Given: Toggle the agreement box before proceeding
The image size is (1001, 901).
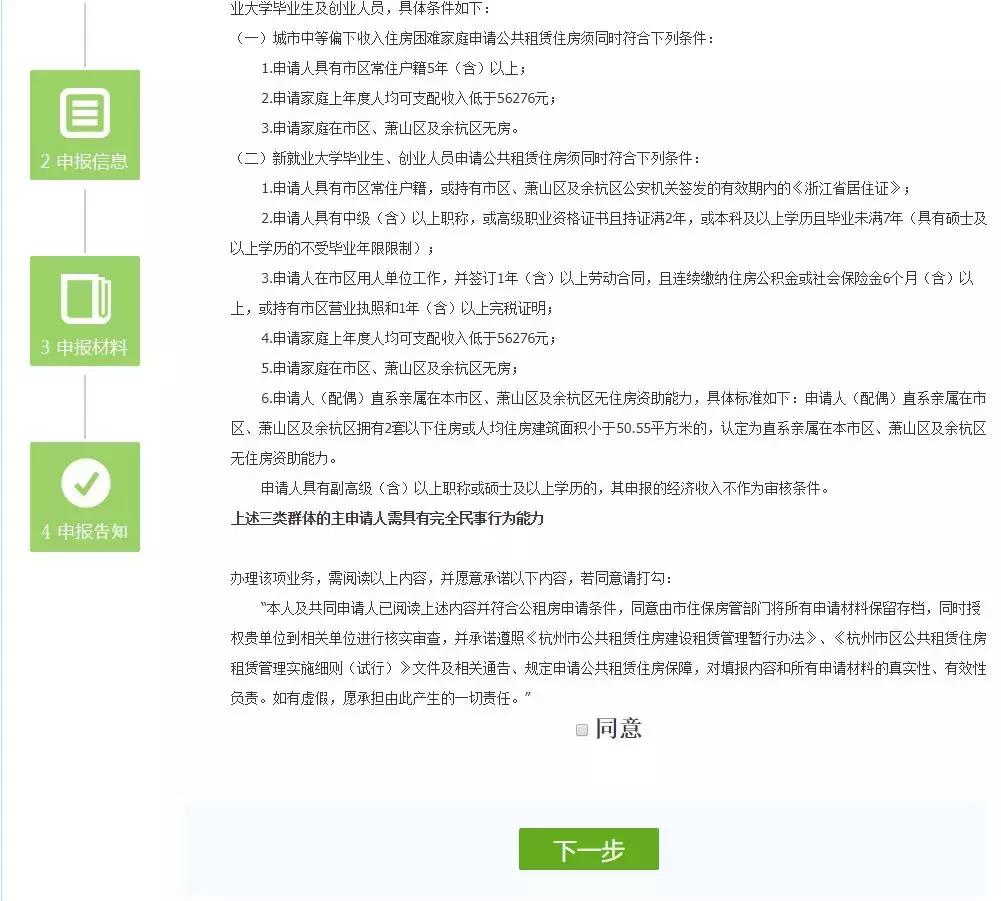Looking at the screenshot, I should (580, 731).
